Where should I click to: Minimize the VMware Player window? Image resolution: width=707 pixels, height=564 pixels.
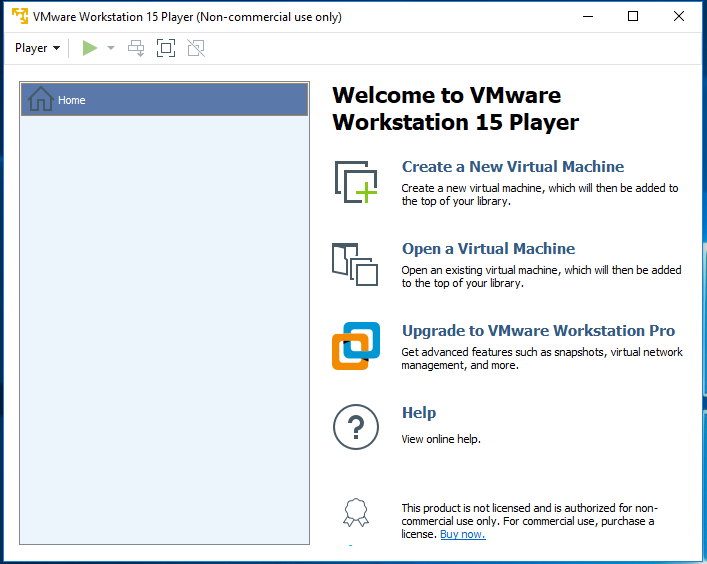tap(588, 17)
